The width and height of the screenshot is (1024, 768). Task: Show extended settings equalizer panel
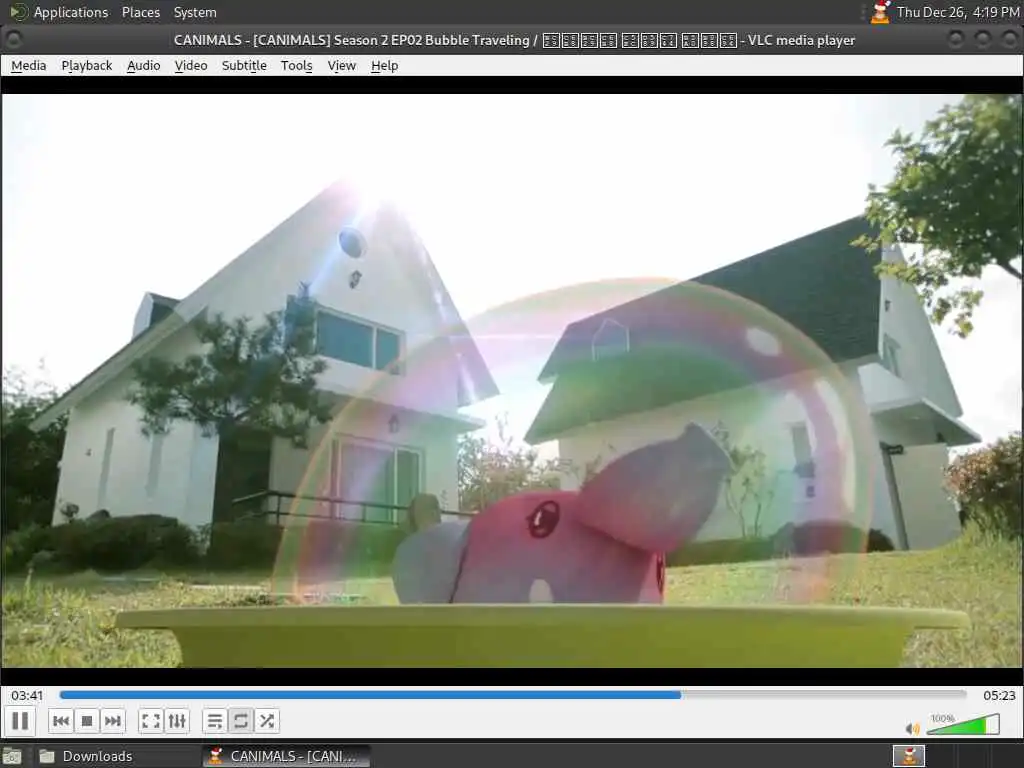[x=177, y=721]
